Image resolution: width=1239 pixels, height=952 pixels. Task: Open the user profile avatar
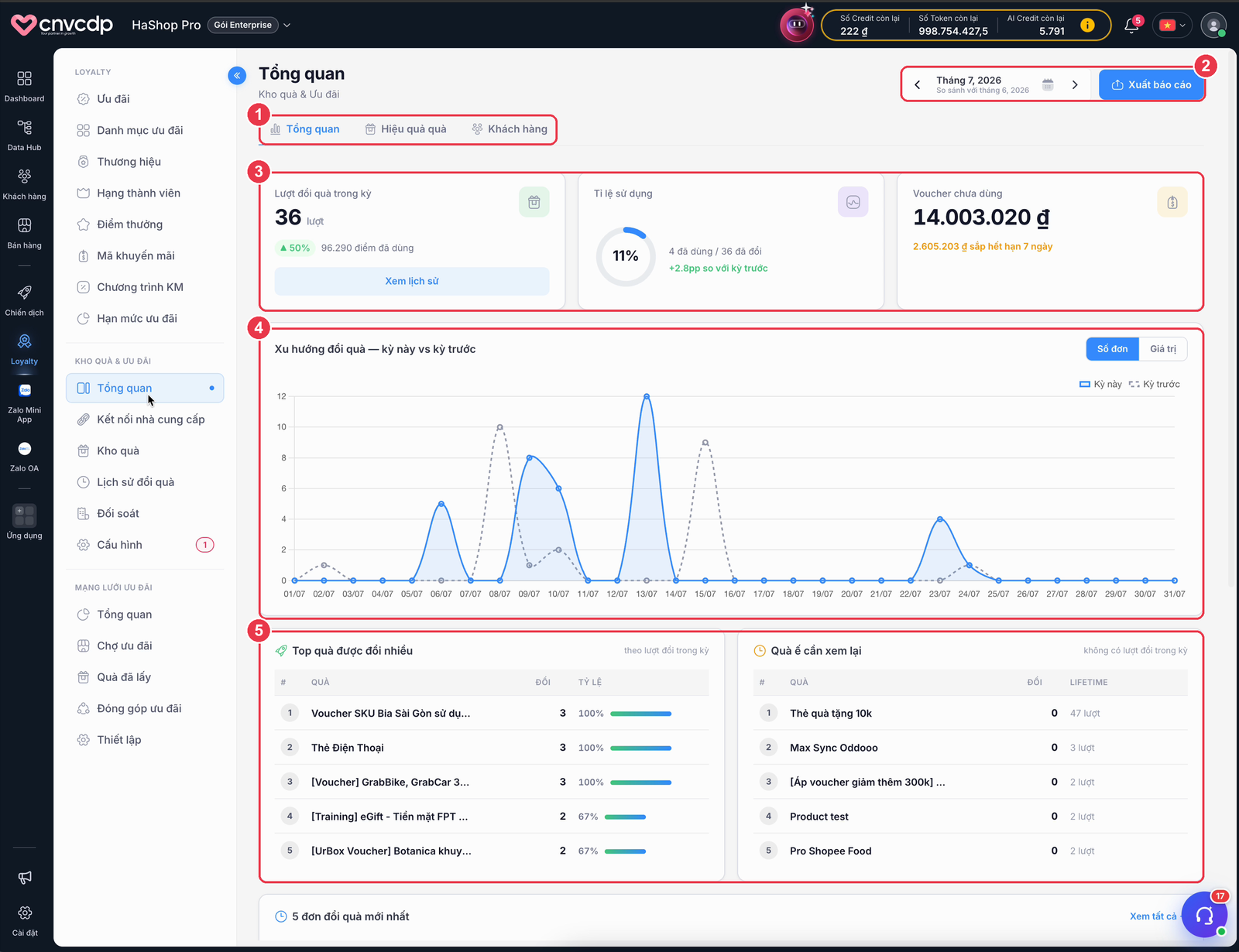[1213, 25]
